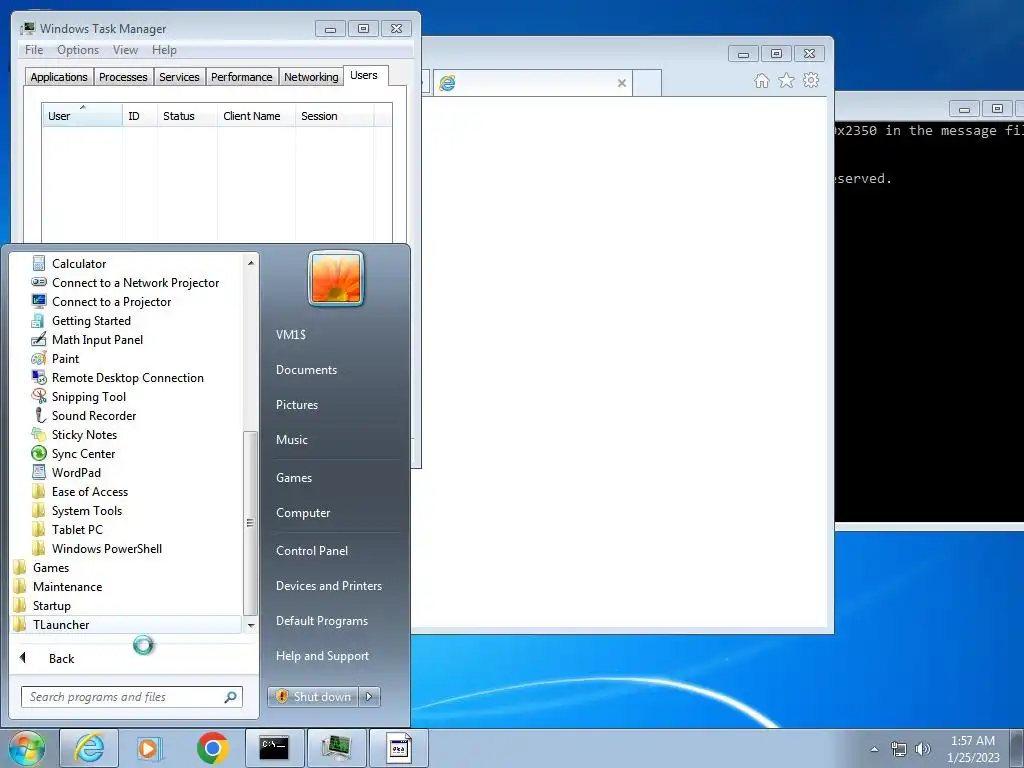Close the Internet Explorer tab

[x=622, y=83]
